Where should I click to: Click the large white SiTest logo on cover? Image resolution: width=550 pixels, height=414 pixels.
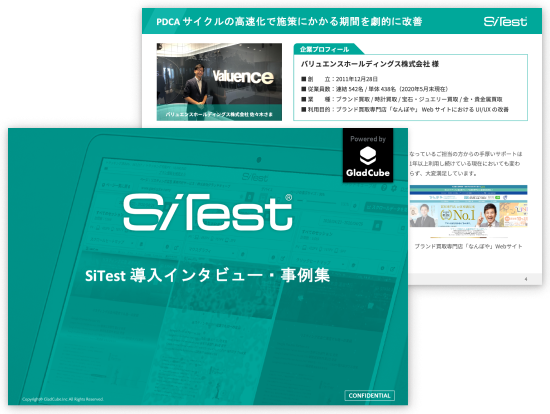[208, 212]
